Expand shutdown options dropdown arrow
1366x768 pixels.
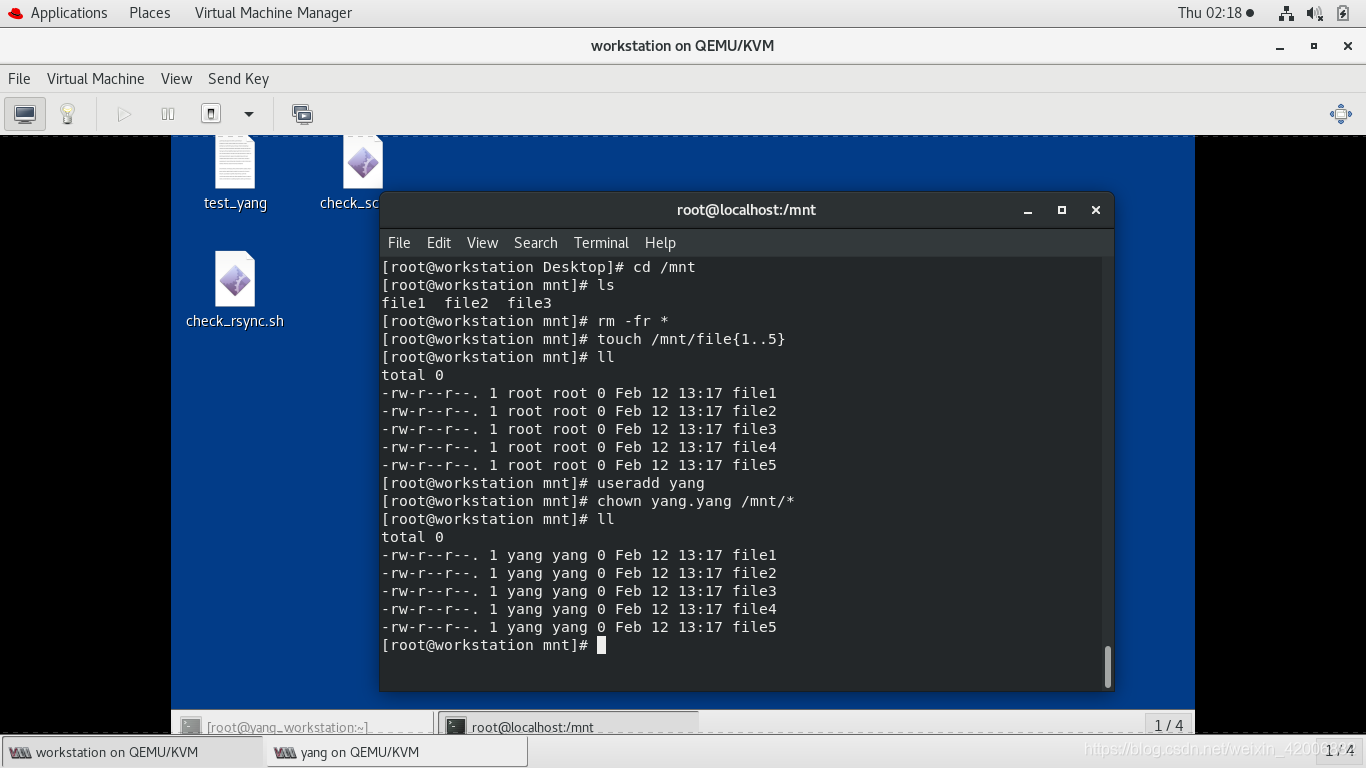(249, 114)
